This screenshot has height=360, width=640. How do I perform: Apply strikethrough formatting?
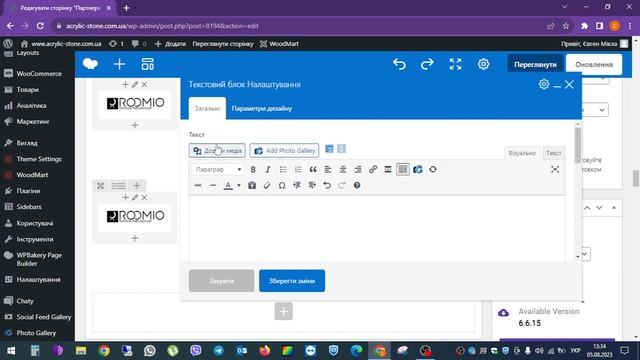click(198, 185)
